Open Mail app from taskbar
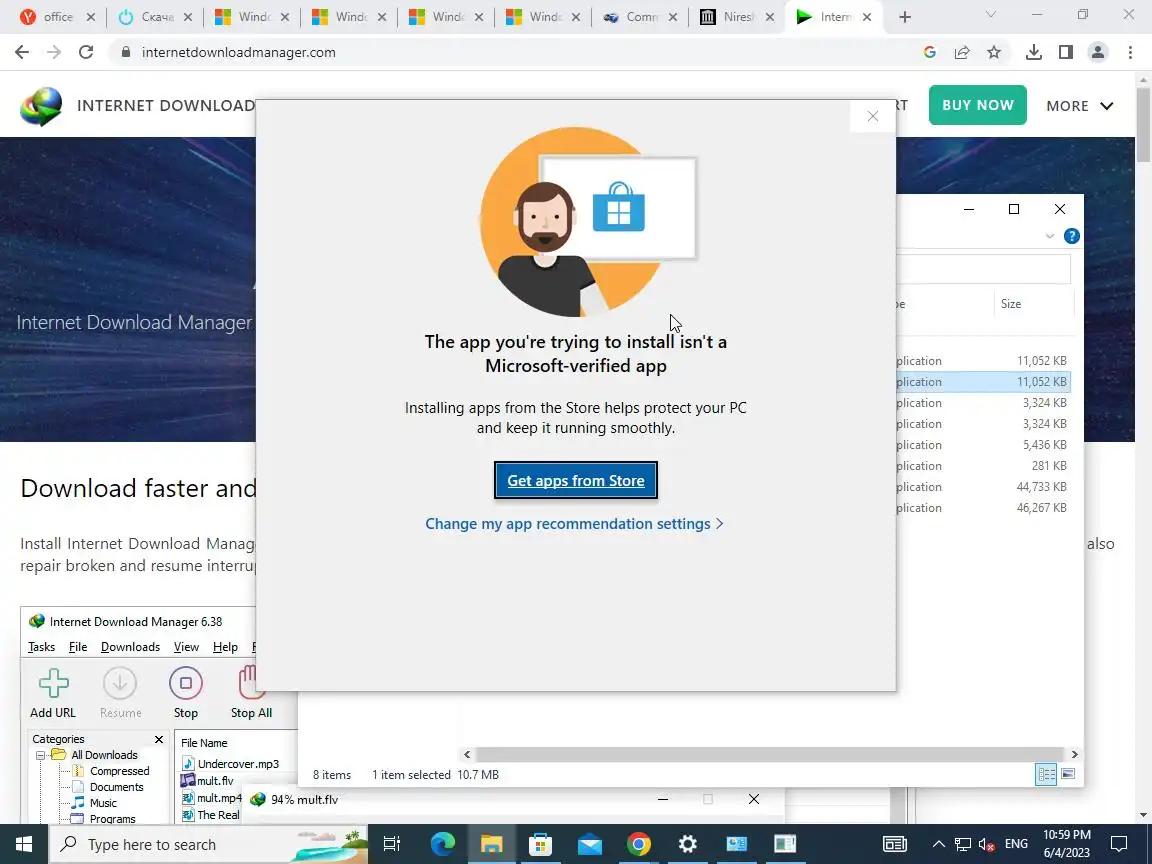The width and height of the screenshot is (1152, 864). pos(589,844)
